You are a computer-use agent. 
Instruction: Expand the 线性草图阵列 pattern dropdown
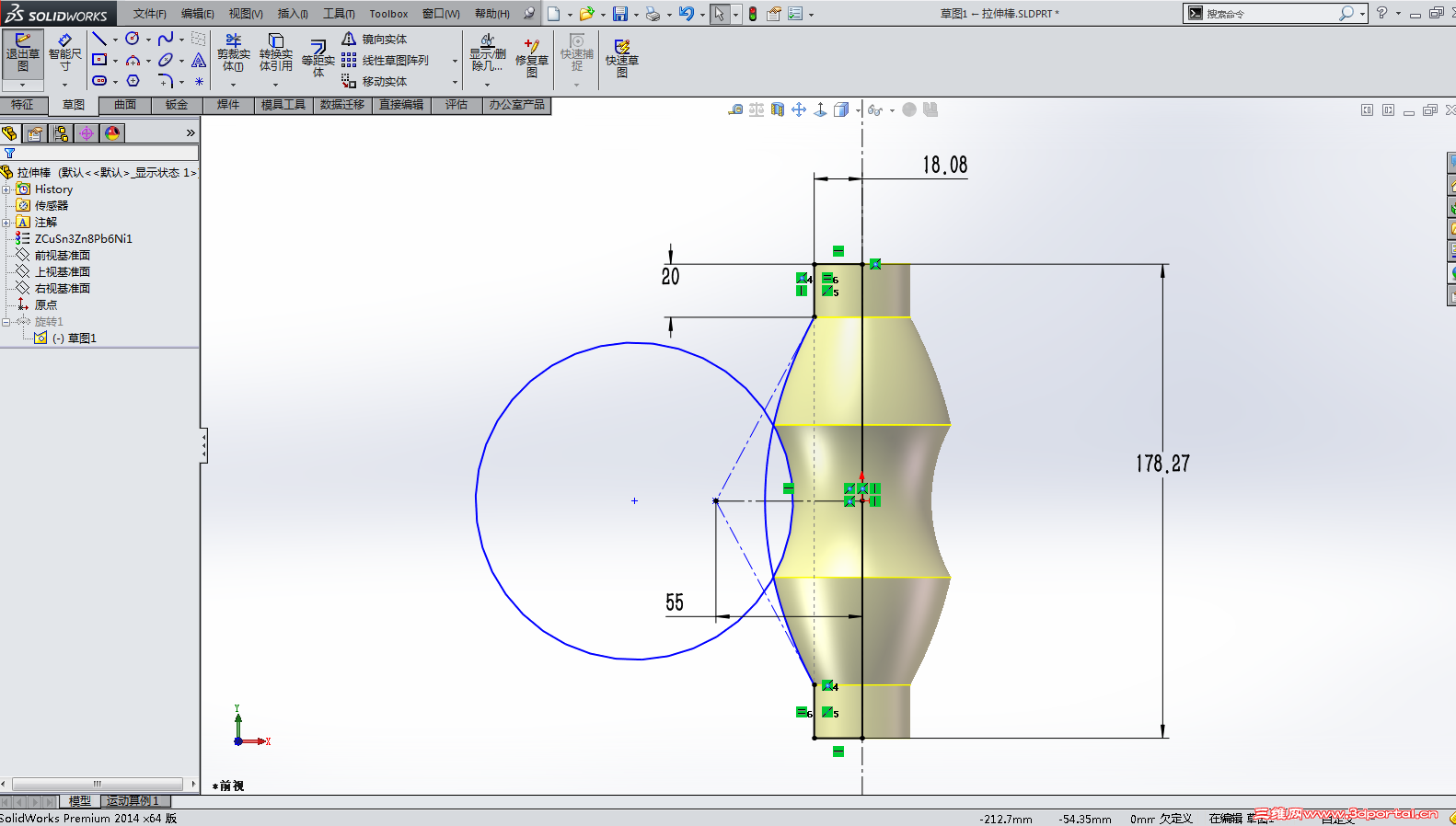455,61
